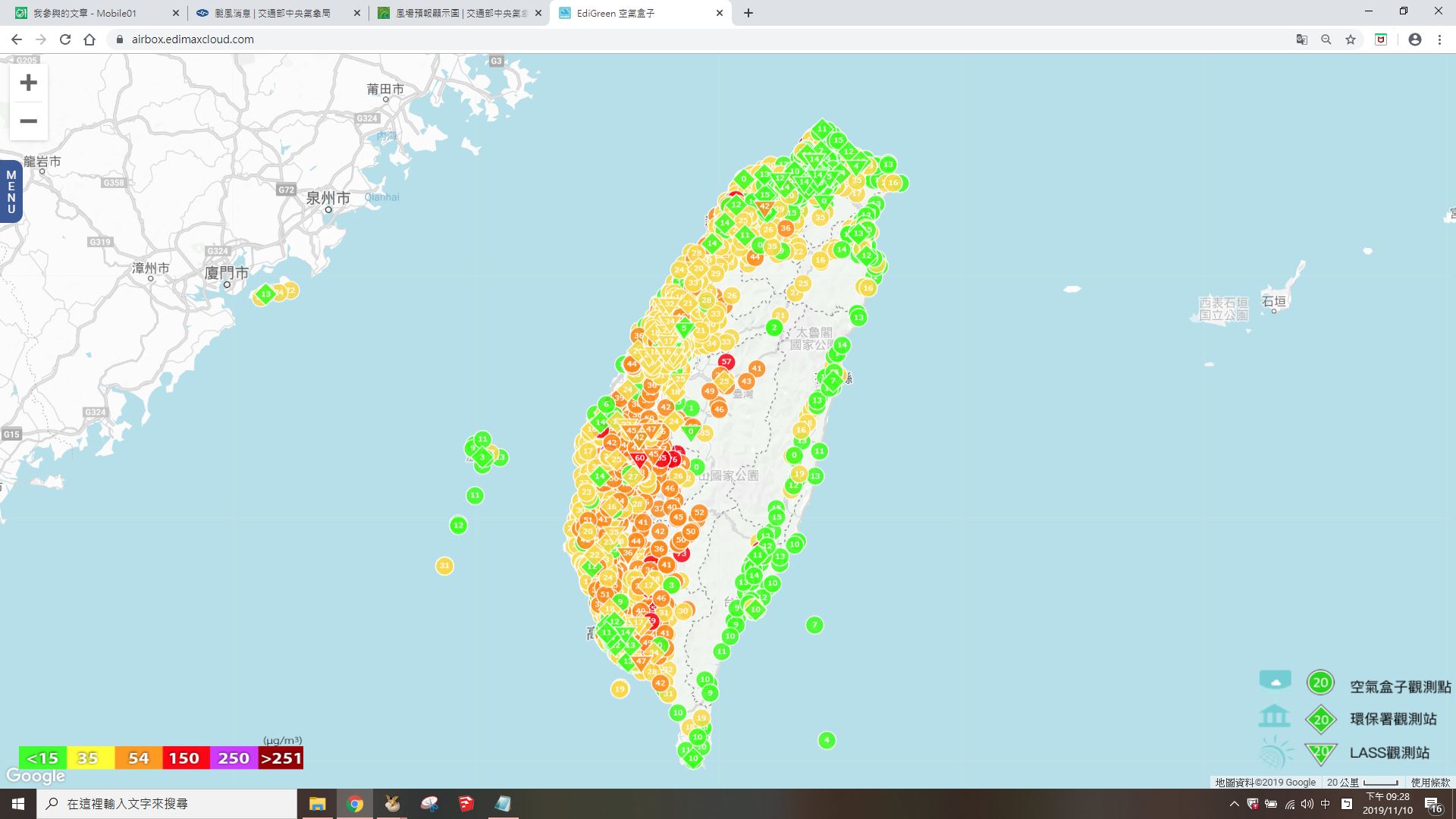Click the dark red >251 legend swatch
The height and width of the screenshot is (819, 1456).
coord(281,758)
